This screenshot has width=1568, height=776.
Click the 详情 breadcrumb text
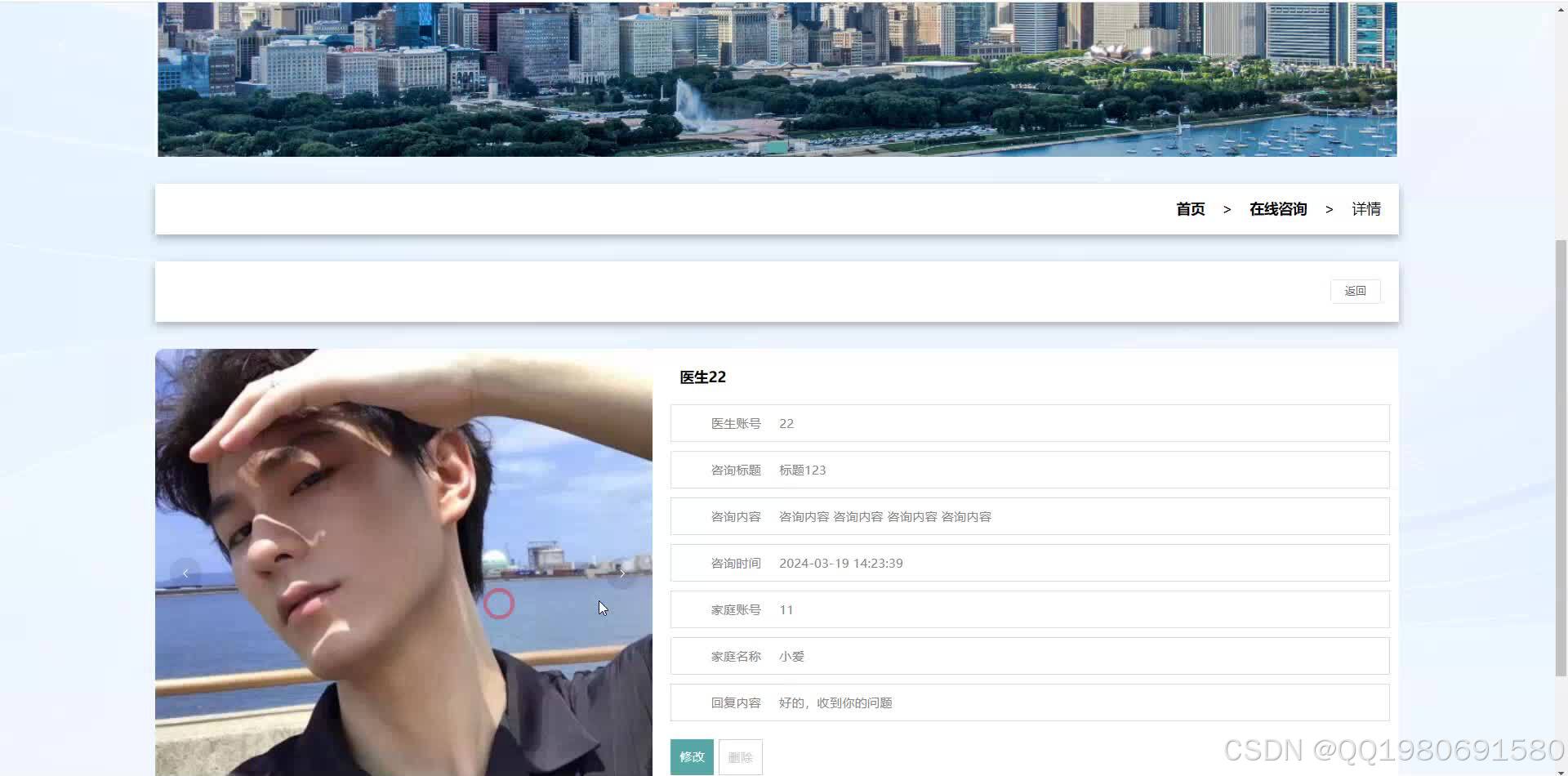[x=1366, y=209]
